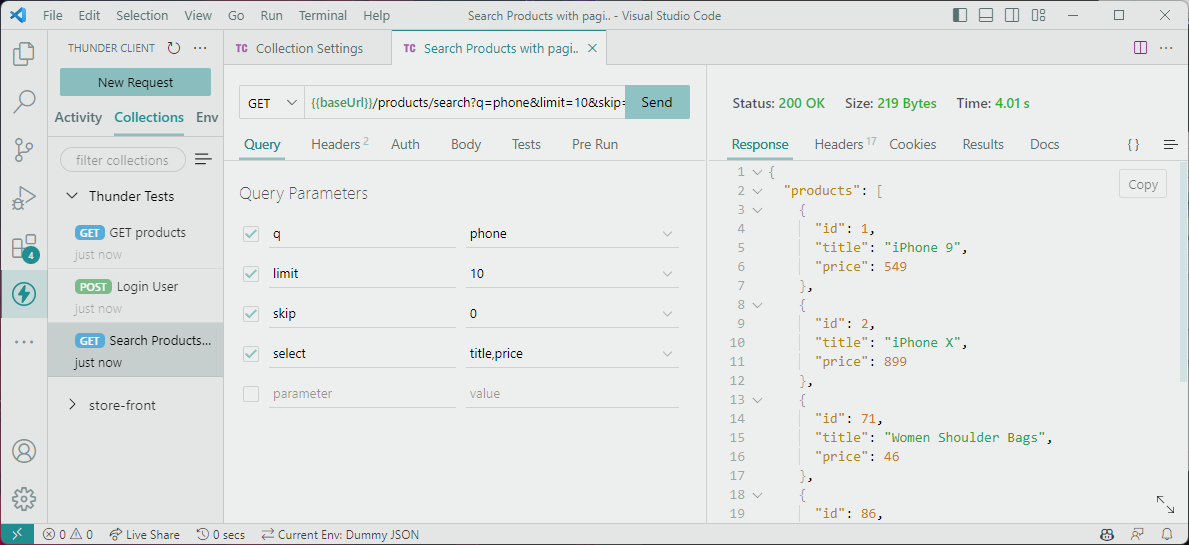Open the Selection menu
Image resolution: width=1189 pixels, height=545 pixels.
143,15
